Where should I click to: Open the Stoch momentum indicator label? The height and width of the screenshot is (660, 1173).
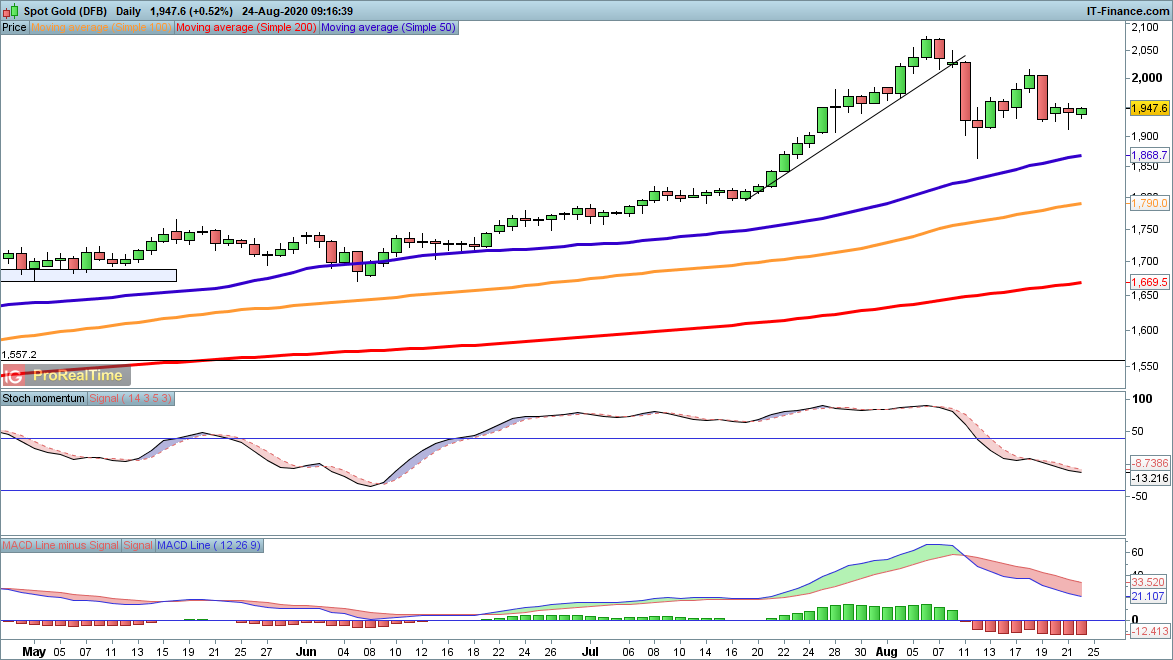pos(44,398)
